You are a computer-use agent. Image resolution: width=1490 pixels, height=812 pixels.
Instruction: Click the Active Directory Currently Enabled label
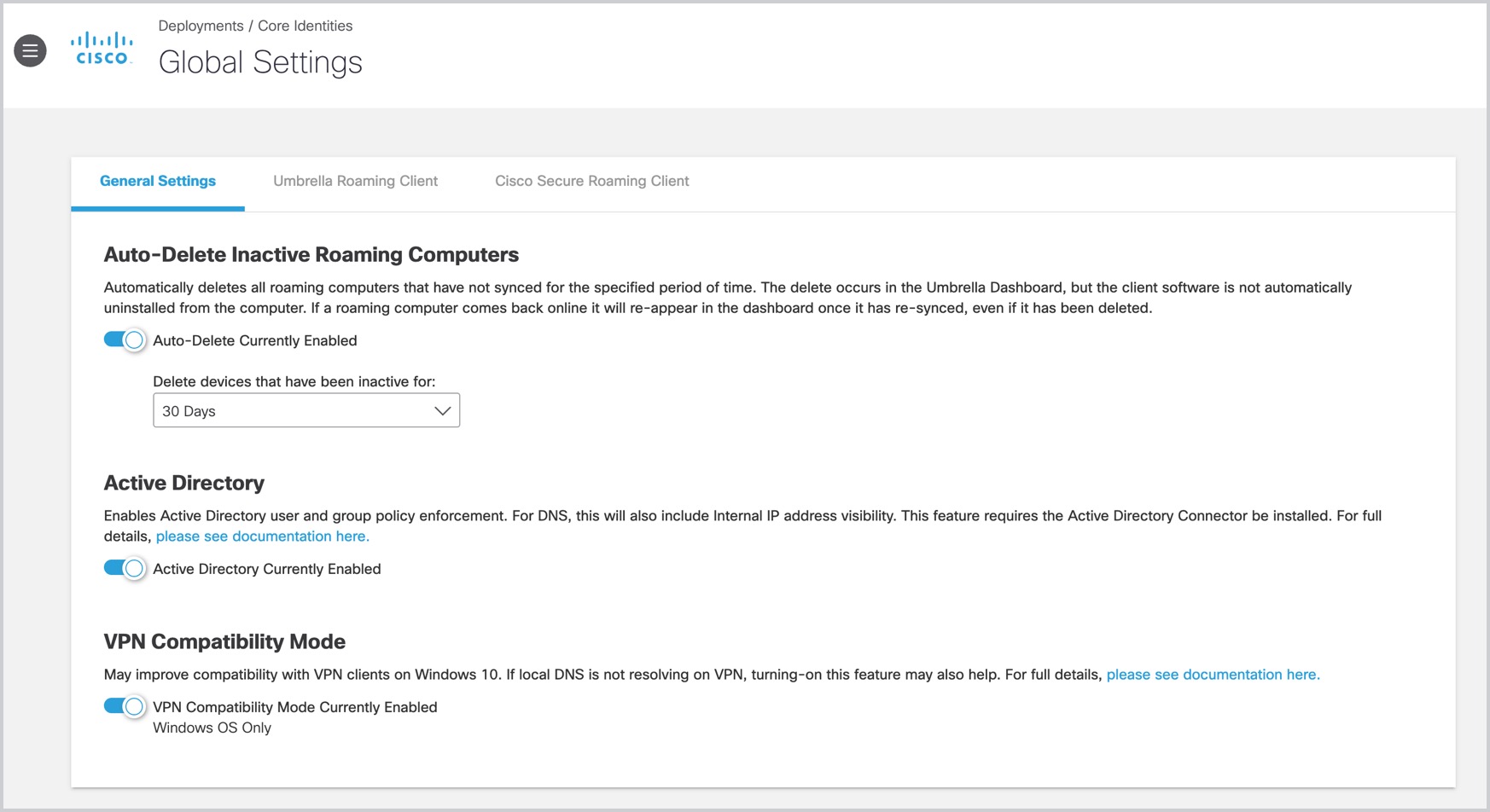(x=267, y=569)
